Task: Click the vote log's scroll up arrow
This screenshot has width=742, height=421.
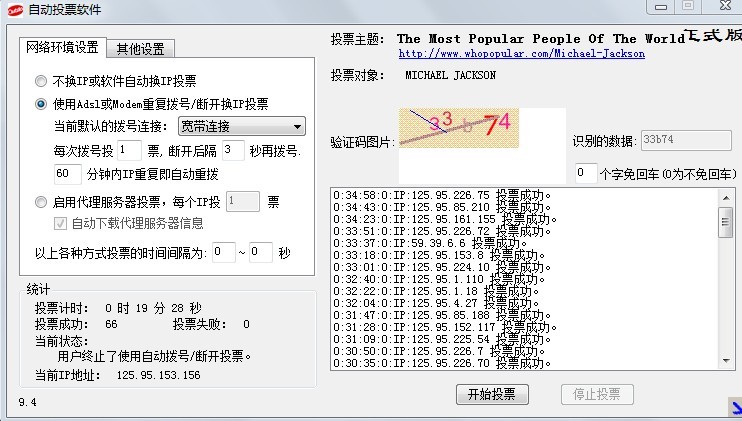Action: tap(725, 194)
